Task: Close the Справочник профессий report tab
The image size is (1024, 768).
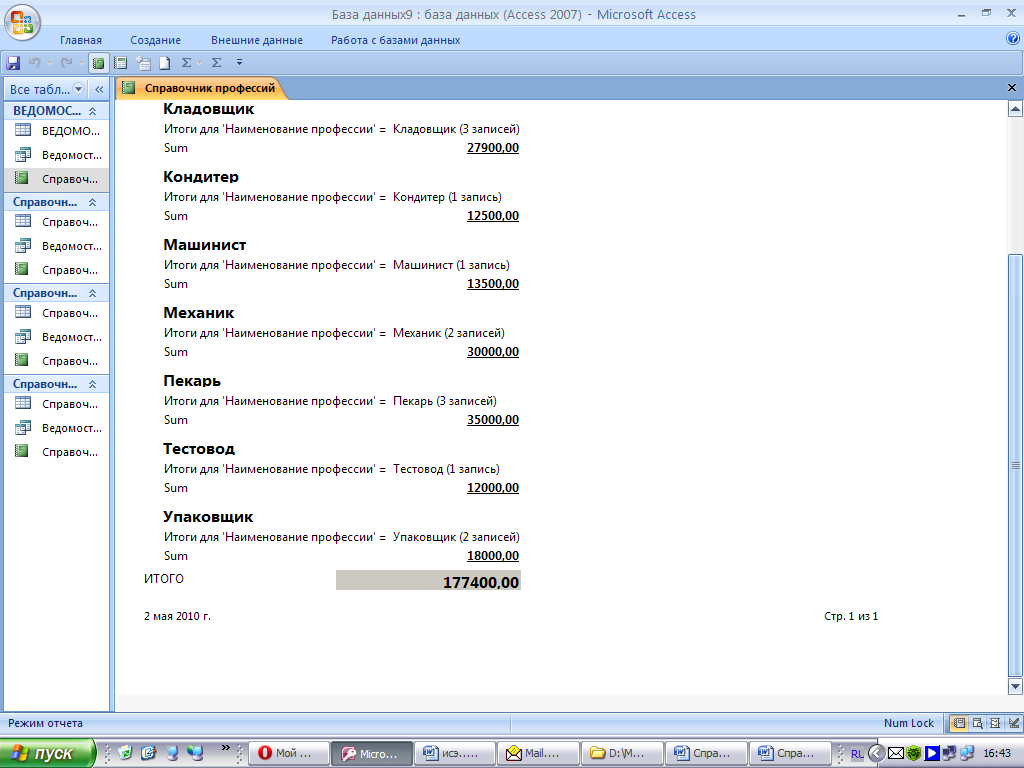Action: (1012, 88)
